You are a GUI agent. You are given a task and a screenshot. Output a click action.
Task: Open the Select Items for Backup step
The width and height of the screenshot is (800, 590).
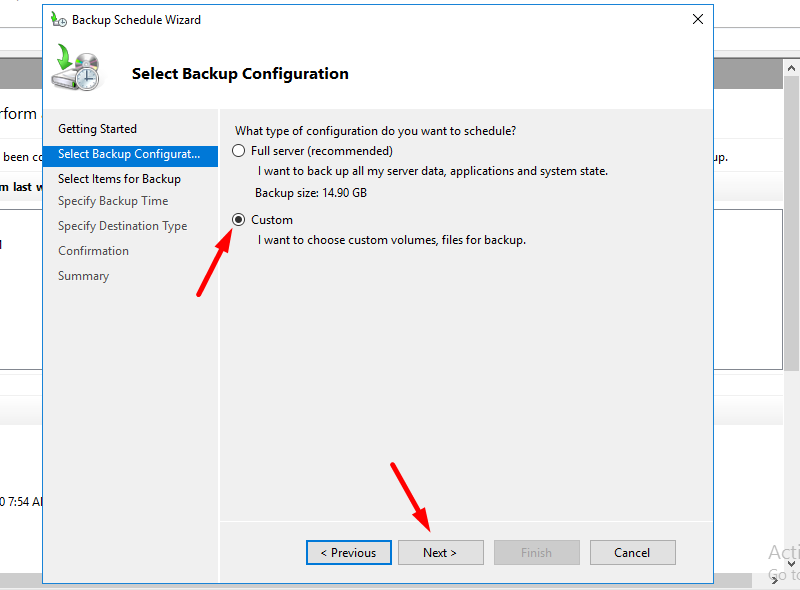[x=119, y=179]
